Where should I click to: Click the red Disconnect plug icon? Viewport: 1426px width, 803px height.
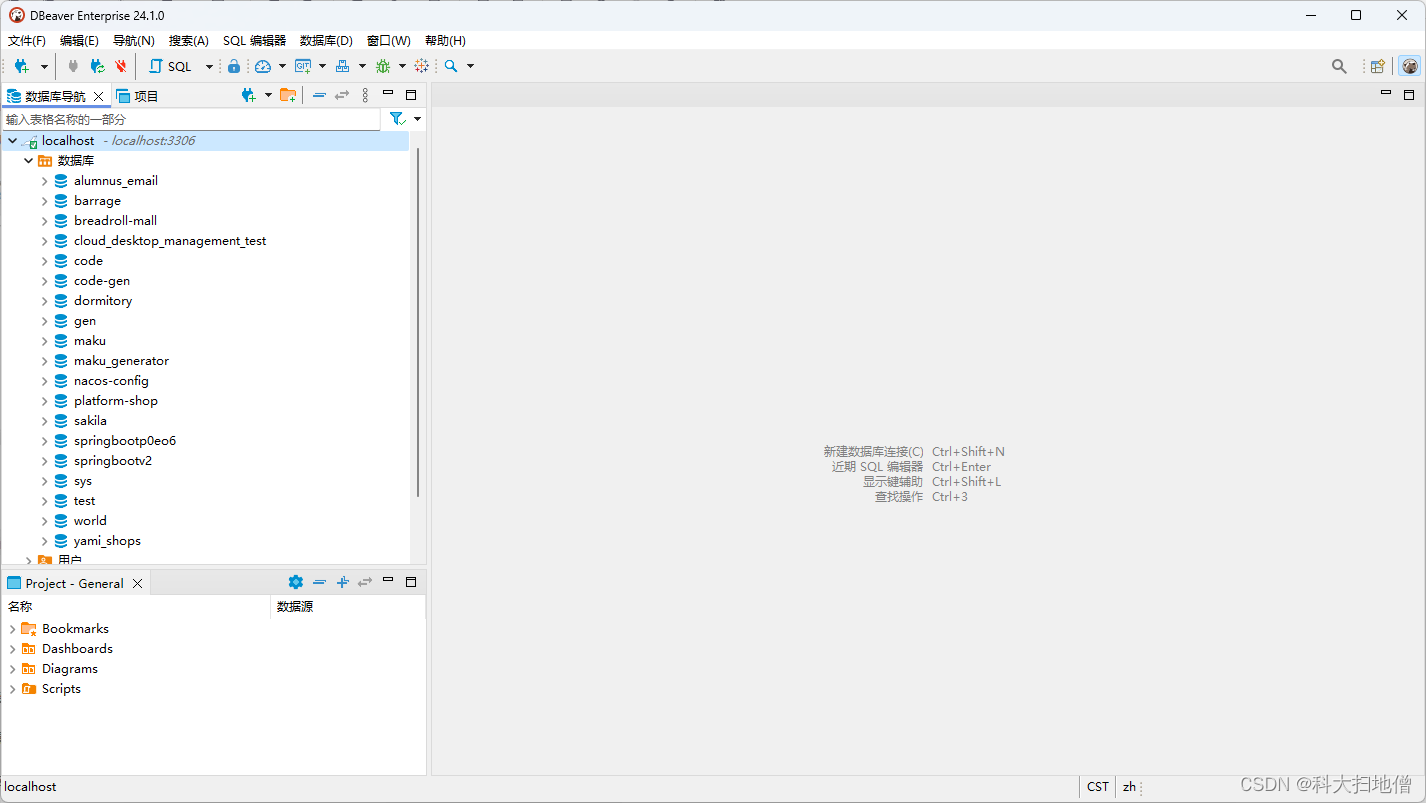(121, 66)
